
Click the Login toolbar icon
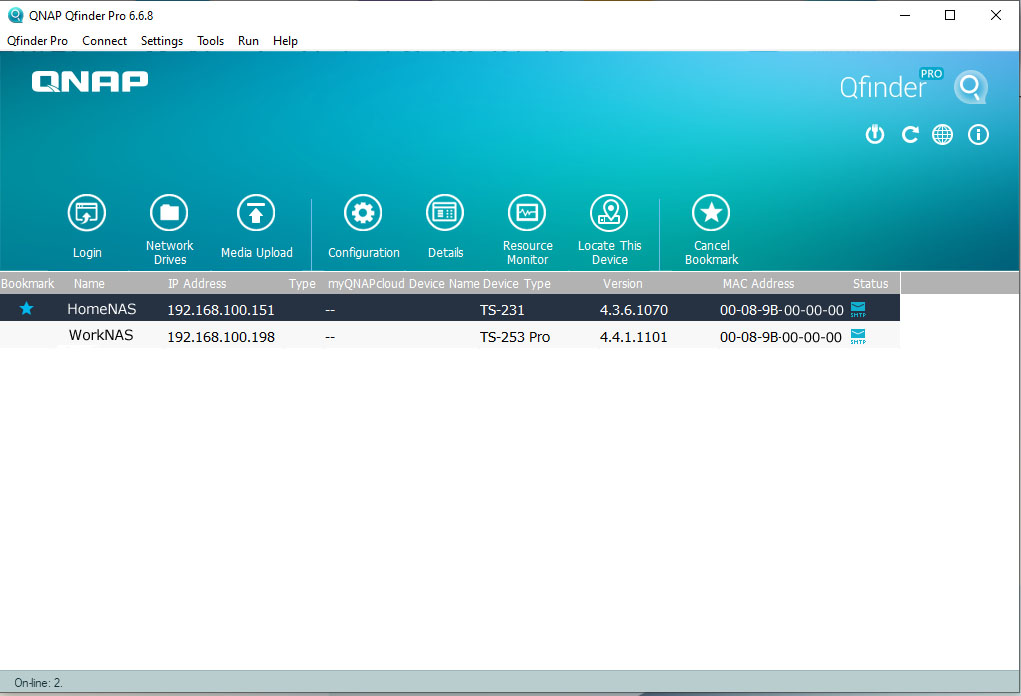87,213
